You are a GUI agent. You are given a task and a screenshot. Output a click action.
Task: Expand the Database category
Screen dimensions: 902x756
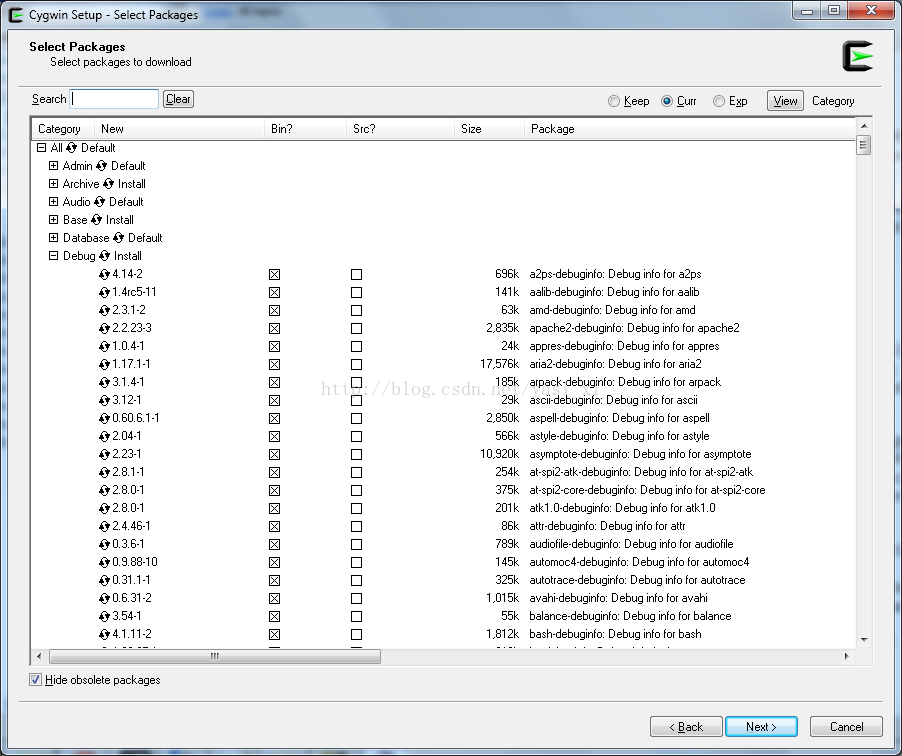[x=53, y=238]
